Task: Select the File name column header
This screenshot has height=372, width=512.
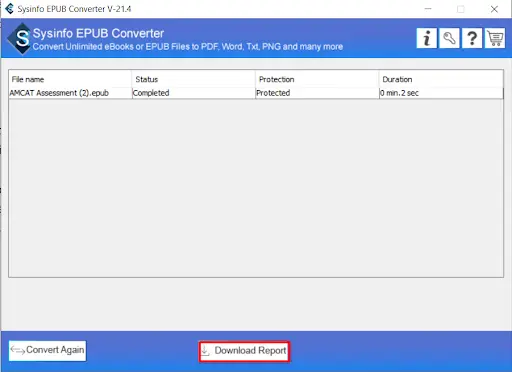Action: click(x=70, y=79)
